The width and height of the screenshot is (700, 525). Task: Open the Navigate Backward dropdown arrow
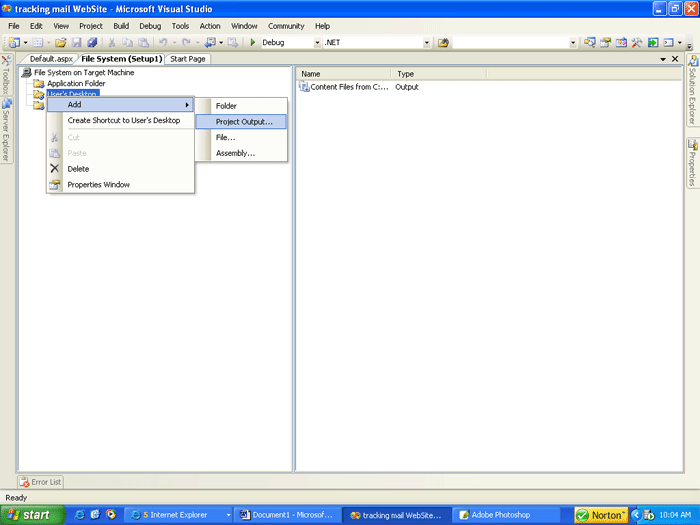click(x=221, y=43)
